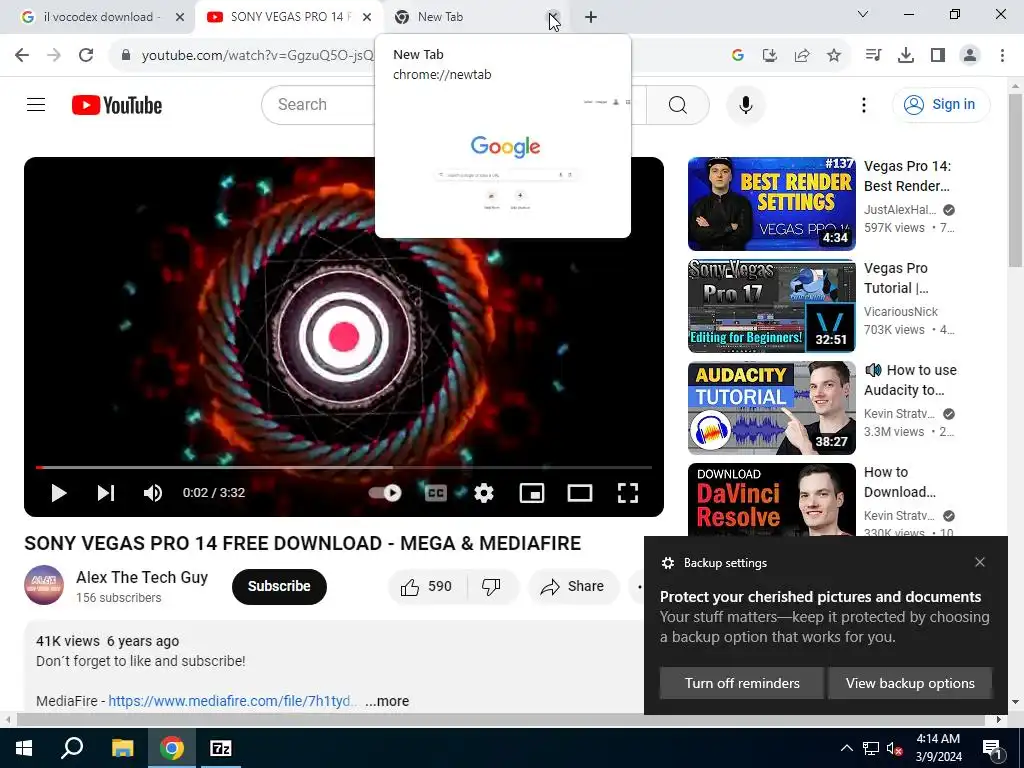Screen dimensions: 1024x768
Task: Open Chrome profile avatar
Action: (x=970, y=56)
